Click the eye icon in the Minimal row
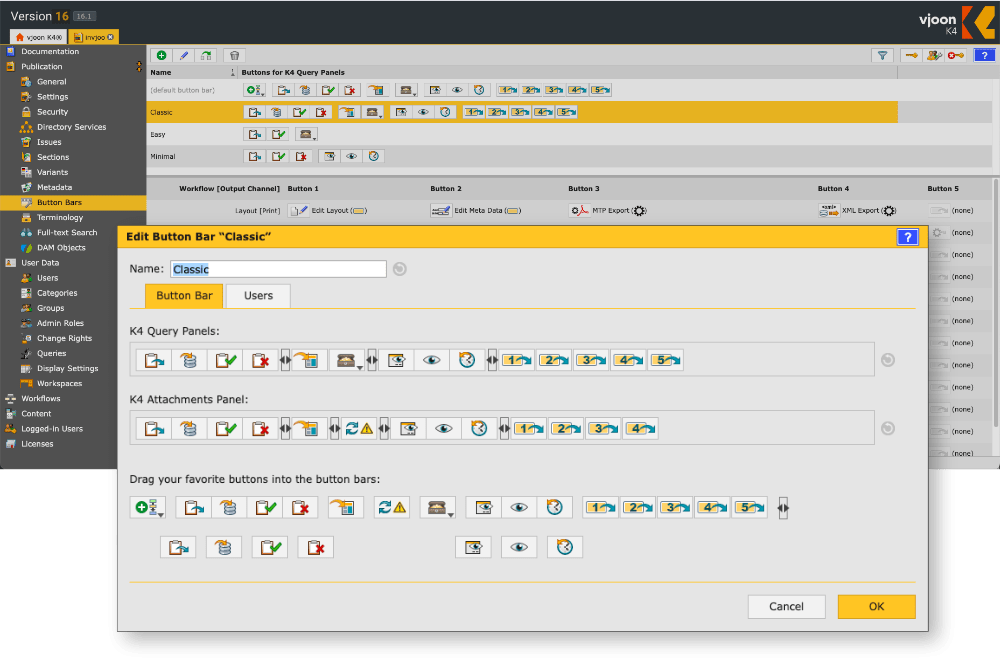Screen dimensions: 1000x667 (x=351, y=156)
